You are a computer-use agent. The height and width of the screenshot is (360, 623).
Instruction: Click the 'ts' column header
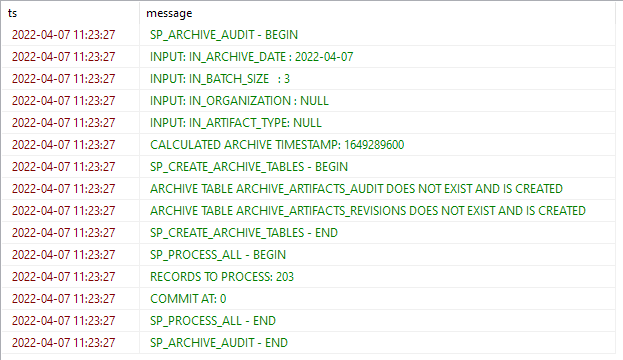click(70, 13)
